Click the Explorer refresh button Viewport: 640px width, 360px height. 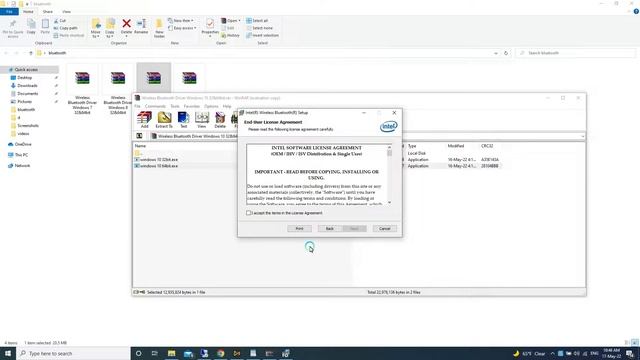[506, 53]
